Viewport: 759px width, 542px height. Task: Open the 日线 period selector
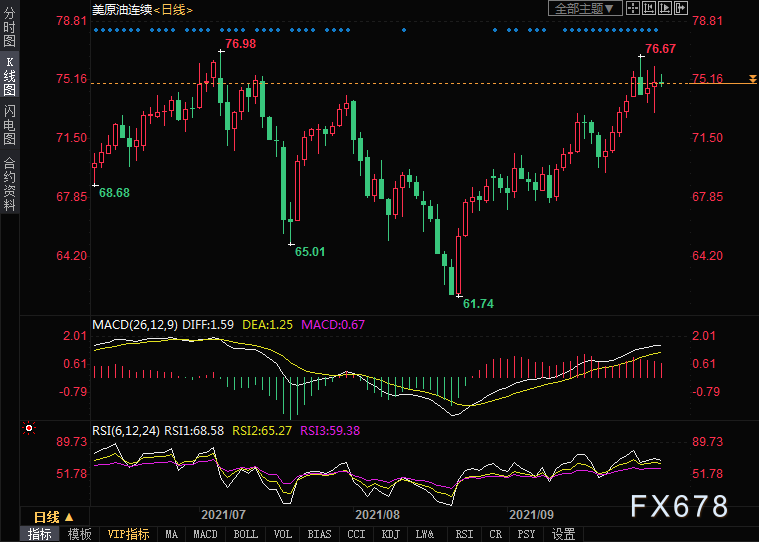click(54, 517)
